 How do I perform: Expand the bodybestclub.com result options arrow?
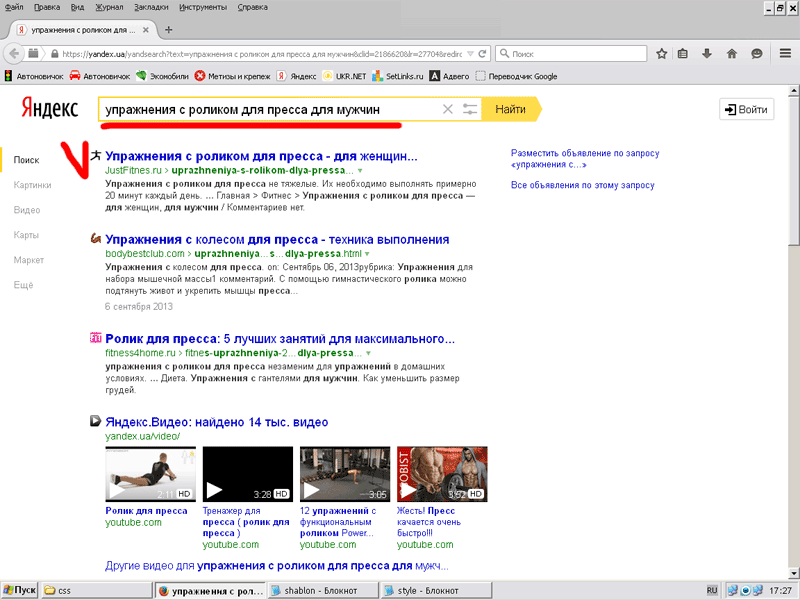point(367,254)
